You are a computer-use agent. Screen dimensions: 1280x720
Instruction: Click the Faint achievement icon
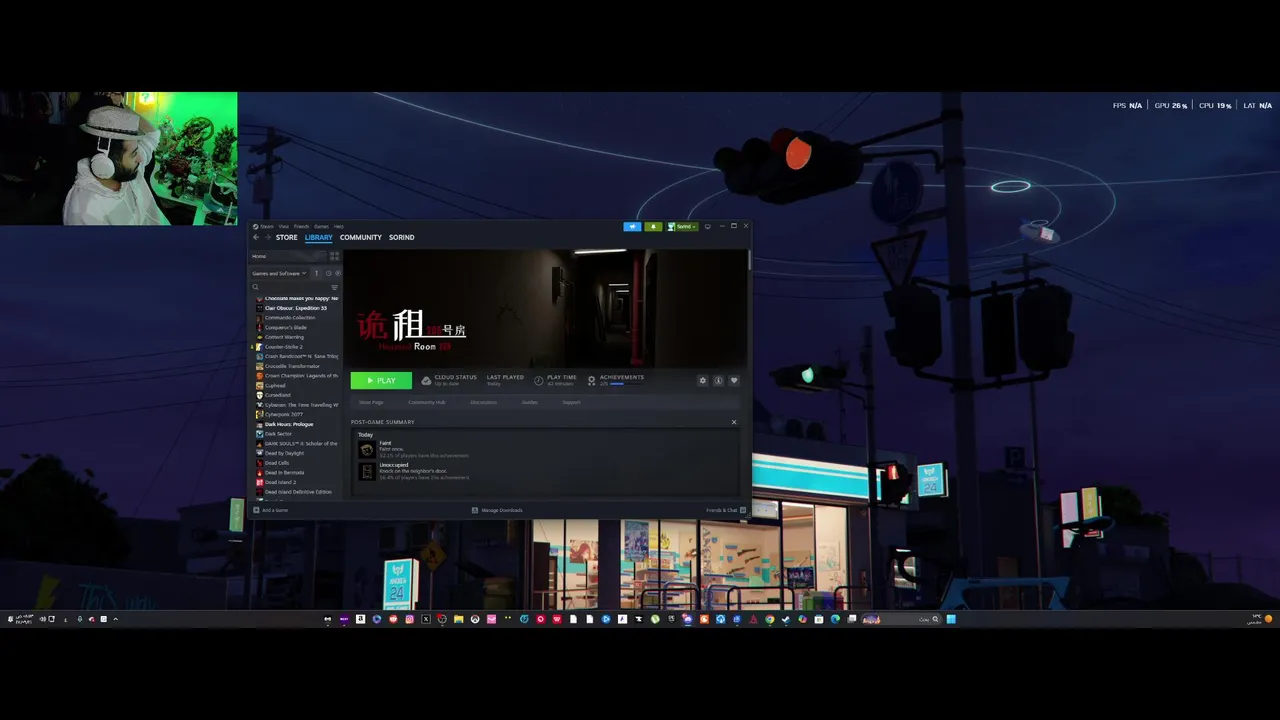367,449
